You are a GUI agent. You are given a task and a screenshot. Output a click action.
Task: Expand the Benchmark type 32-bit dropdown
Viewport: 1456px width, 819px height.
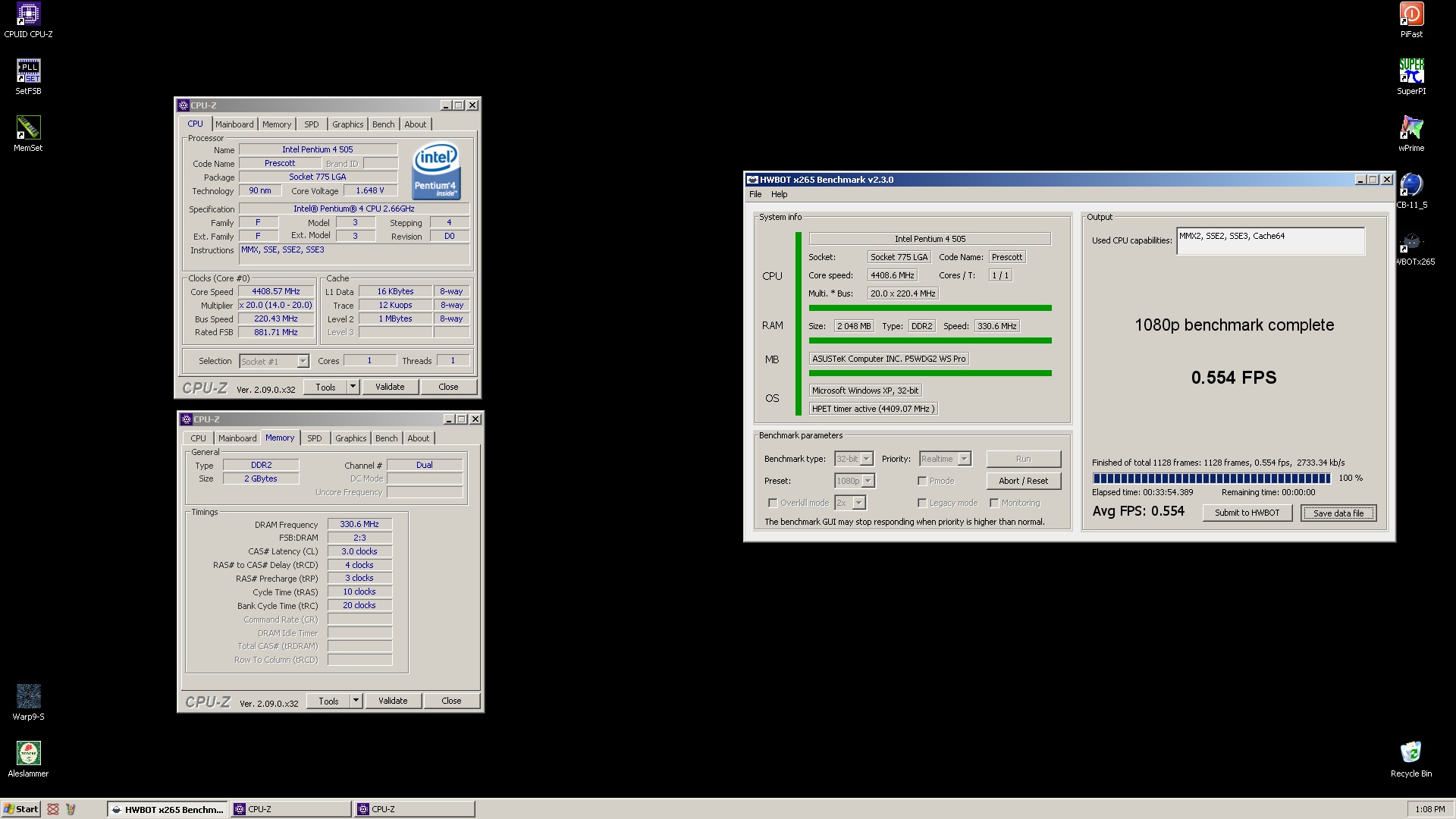pyautogui.click(x=866, y=459)
